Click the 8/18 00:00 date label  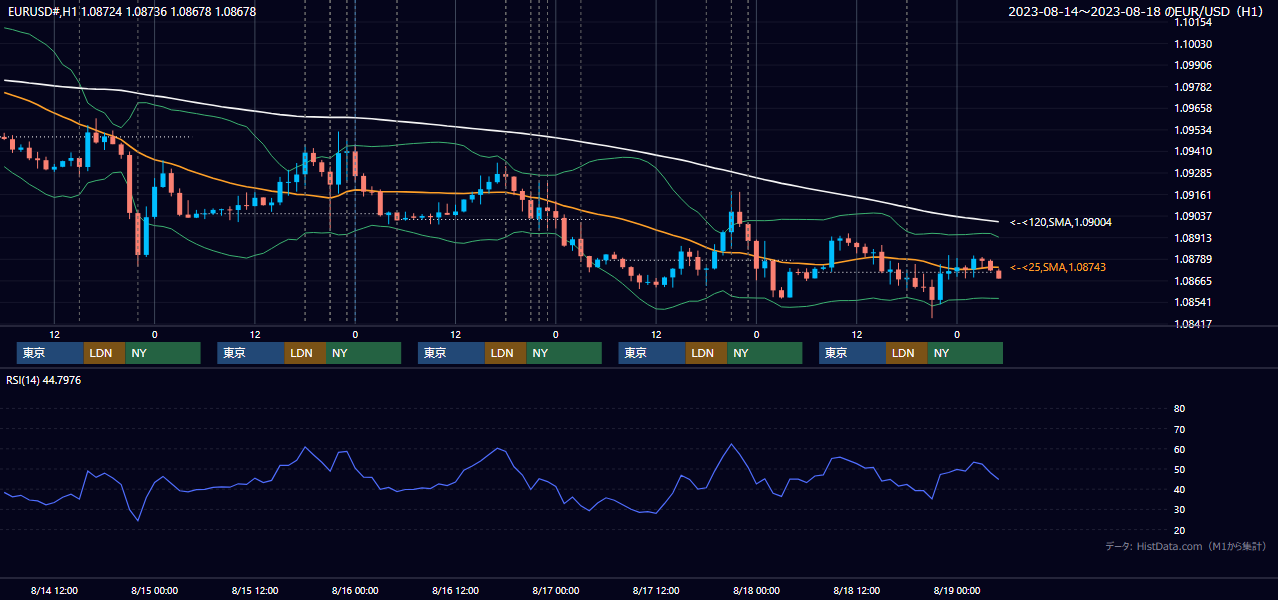[x=756, y=590]
